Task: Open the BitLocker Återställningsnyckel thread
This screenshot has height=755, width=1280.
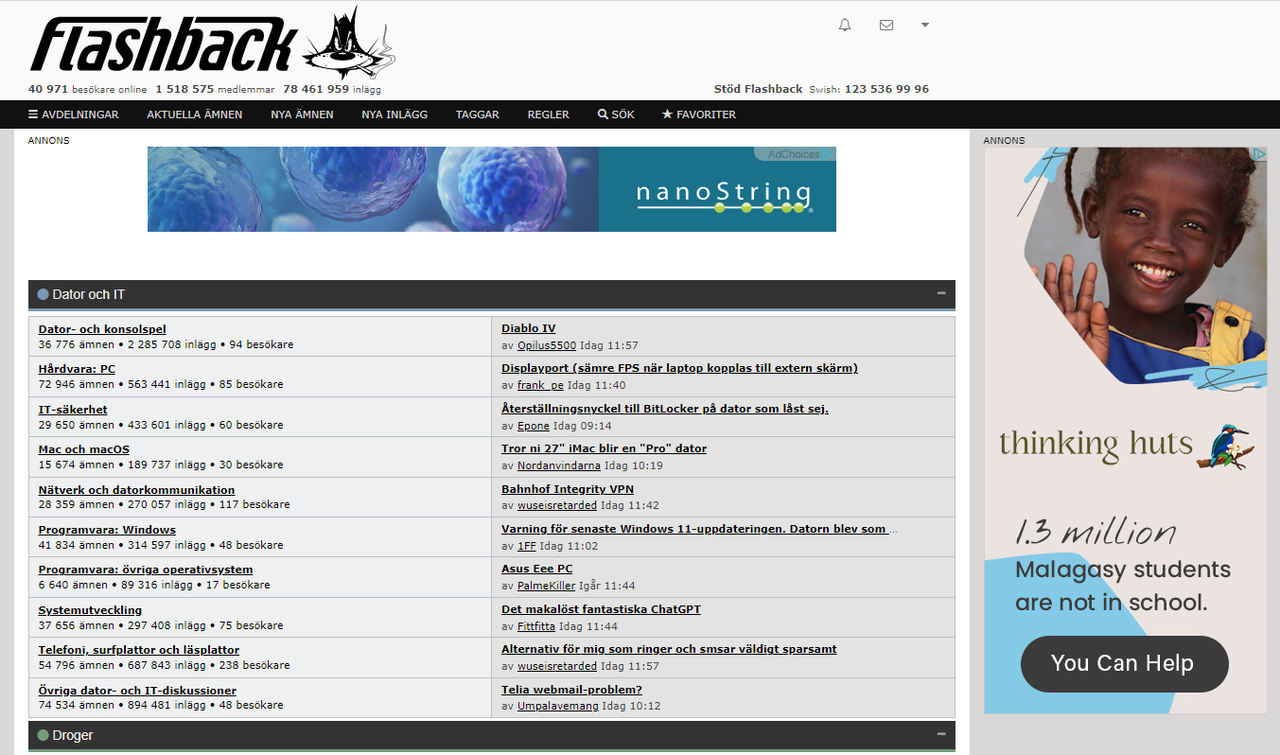Action: click(665, 408)
